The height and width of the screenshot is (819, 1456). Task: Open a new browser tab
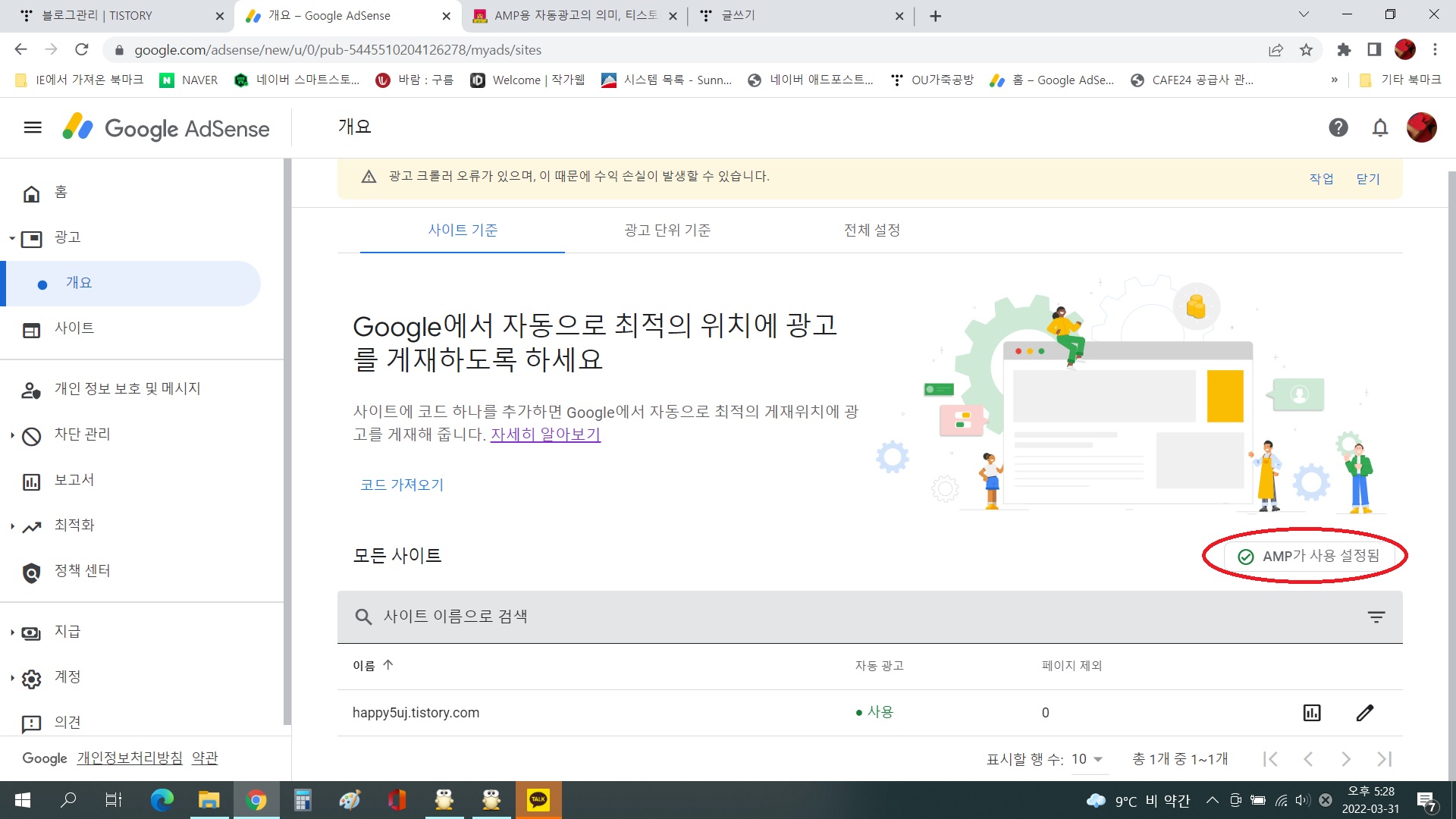936,16
